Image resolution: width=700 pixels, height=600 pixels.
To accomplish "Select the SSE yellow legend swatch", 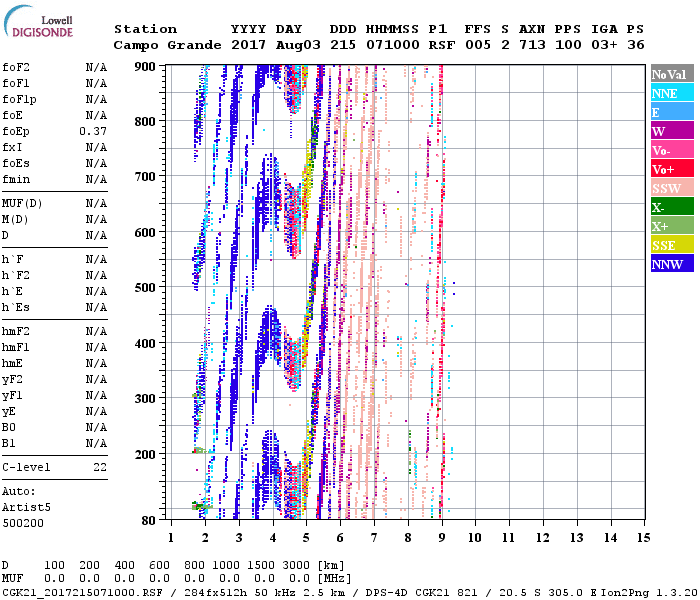I will click(x=672, y=245).
